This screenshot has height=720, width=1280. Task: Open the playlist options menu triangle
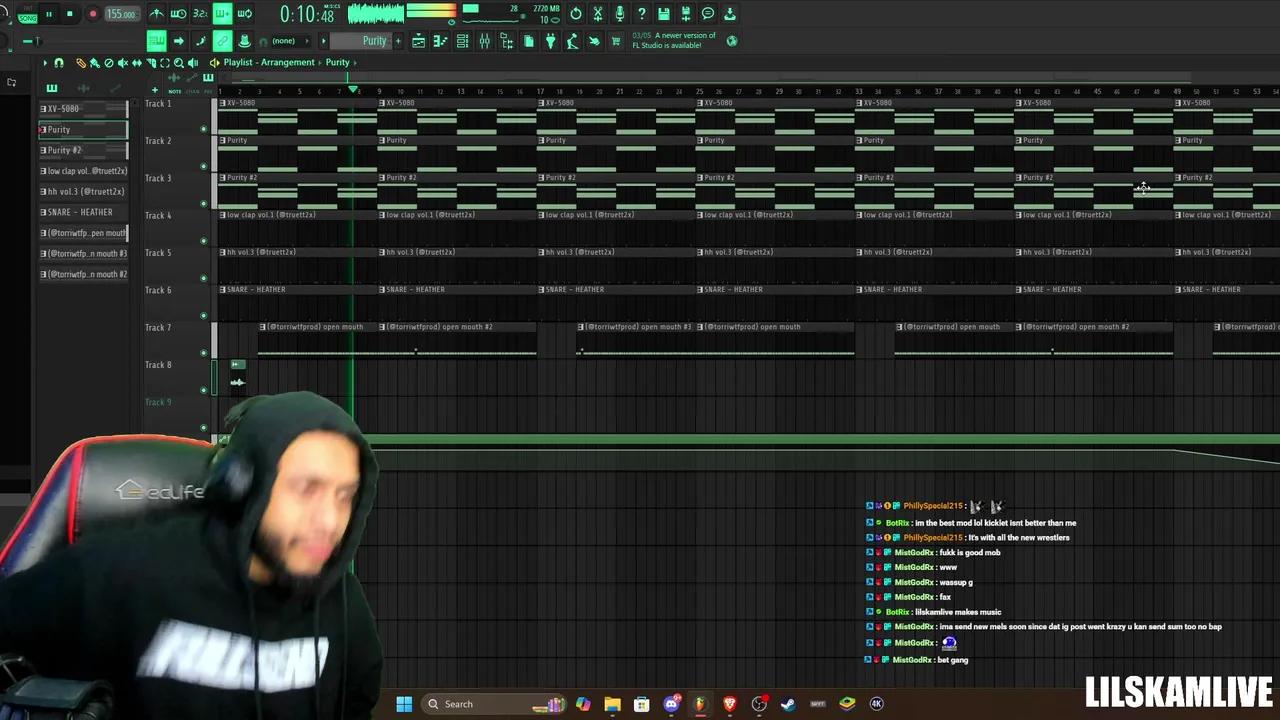(45, 62)
